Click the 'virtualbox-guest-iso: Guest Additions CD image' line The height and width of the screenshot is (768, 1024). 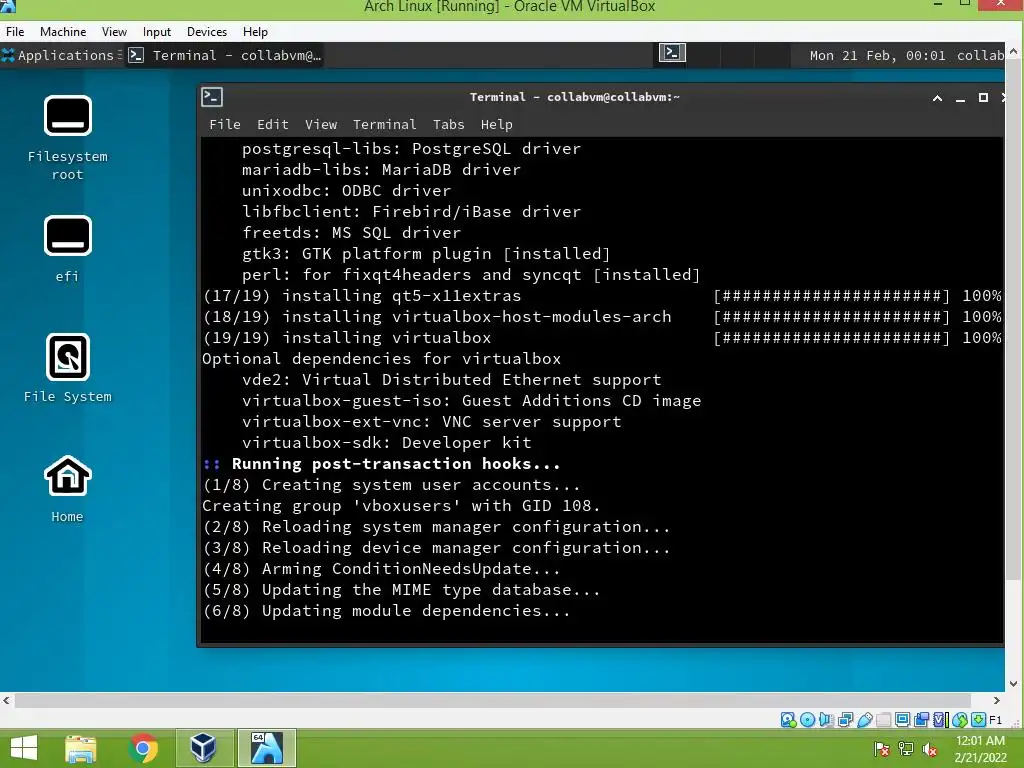(472, 400)
